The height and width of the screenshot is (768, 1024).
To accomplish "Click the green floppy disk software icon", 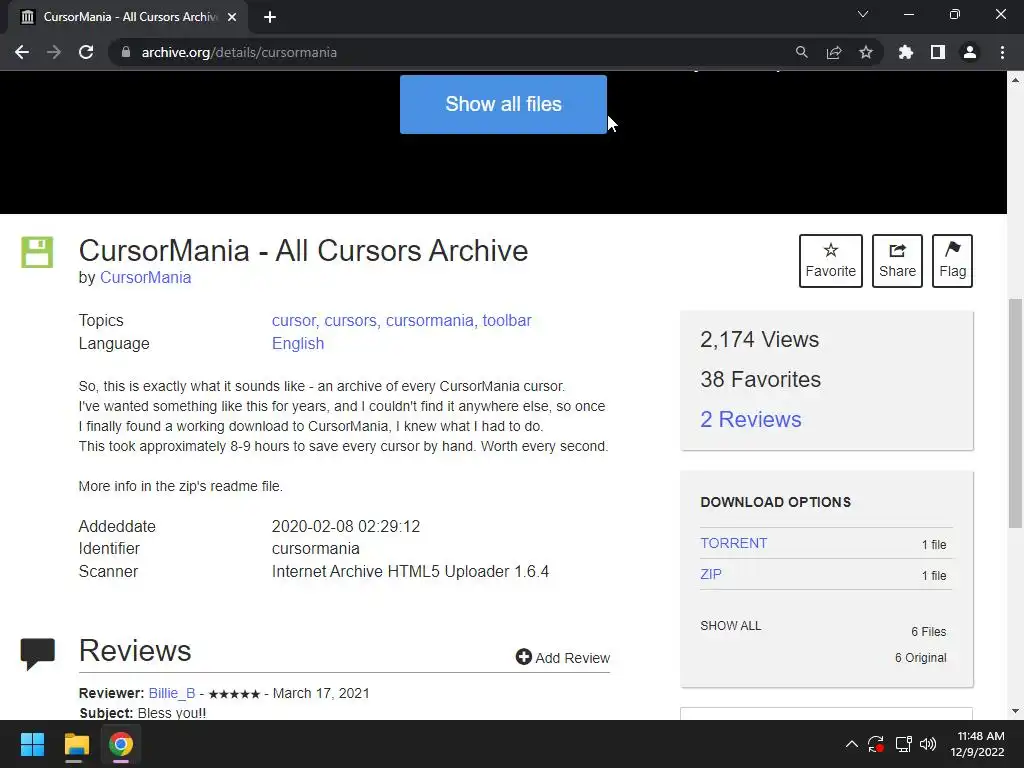I will 37,252.
